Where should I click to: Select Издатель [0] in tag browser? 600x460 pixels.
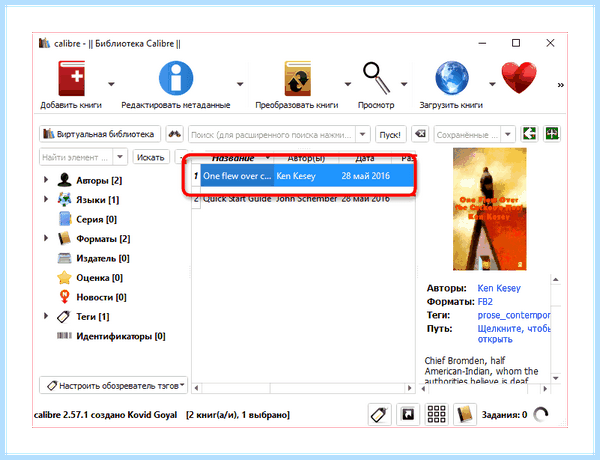[103, 258]
